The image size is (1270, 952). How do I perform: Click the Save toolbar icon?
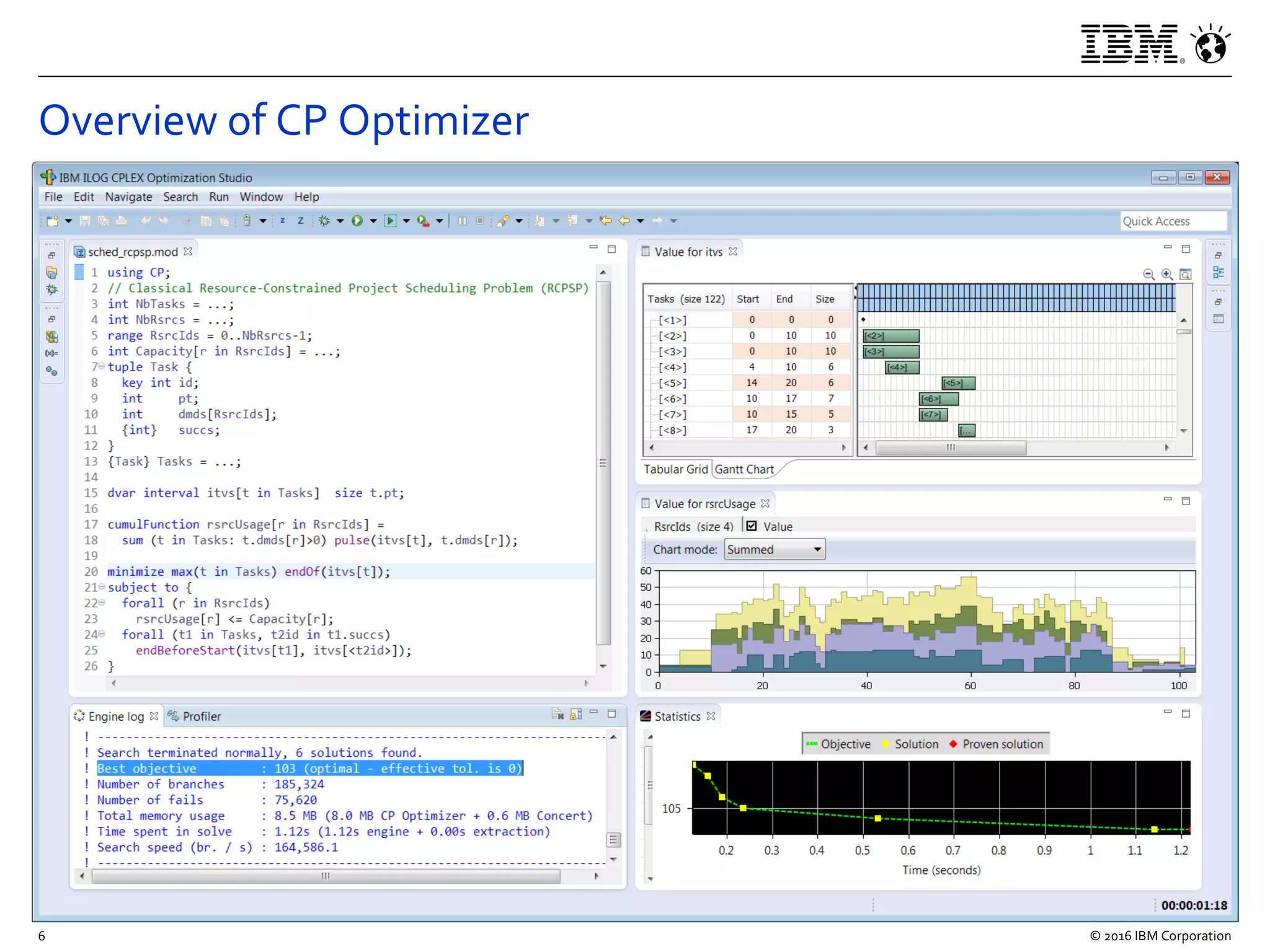(85, 221)
